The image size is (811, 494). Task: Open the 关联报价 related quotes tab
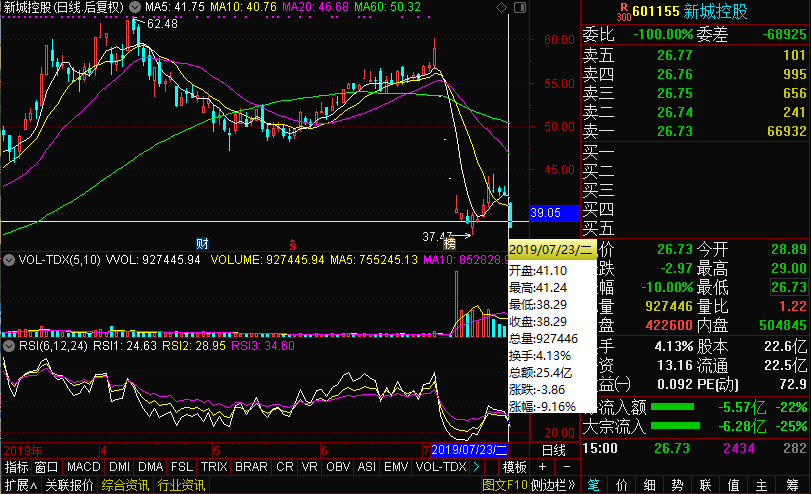click(x=68, y=485)
